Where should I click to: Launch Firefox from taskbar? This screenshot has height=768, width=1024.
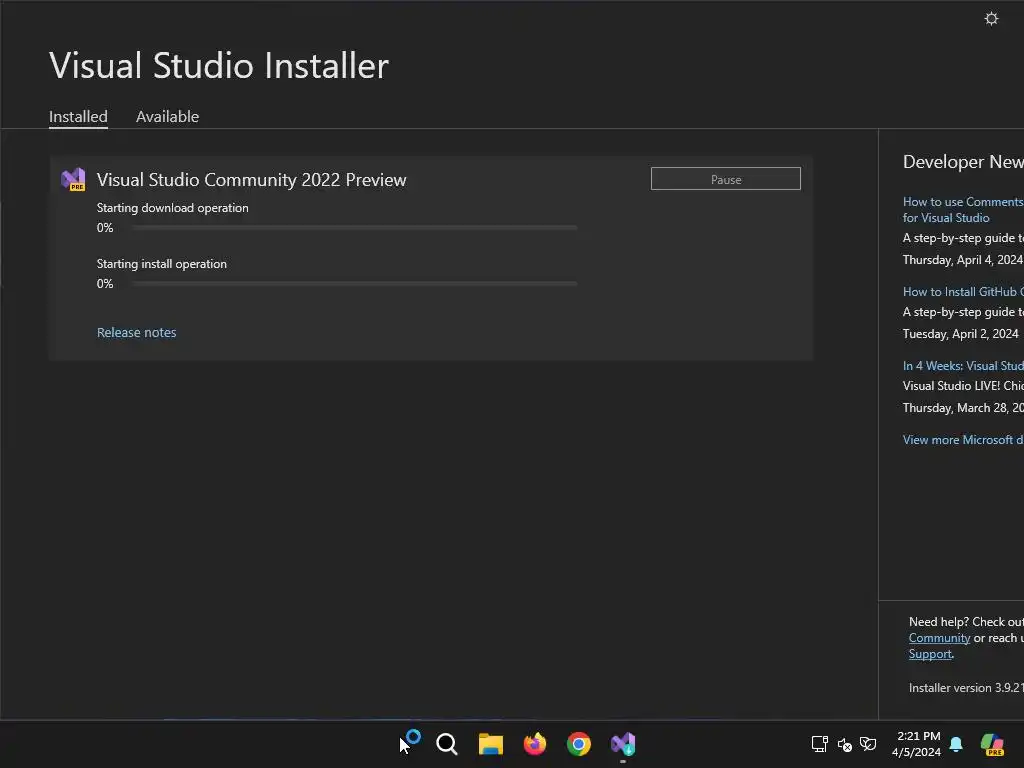point(534,744)
